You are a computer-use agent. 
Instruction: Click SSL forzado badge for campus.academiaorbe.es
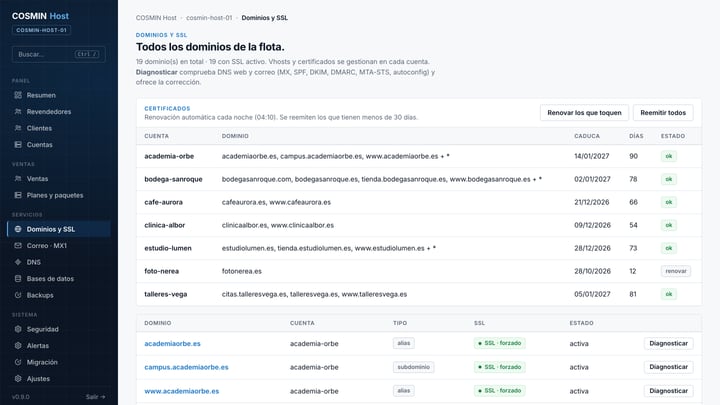pos(500,367)
